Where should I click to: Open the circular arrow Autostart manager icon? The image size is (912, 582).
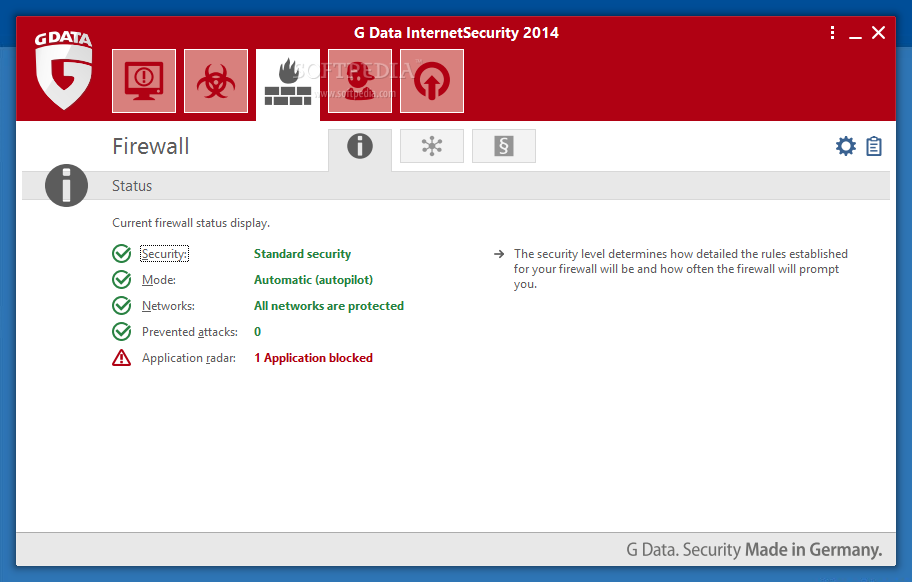pos(432,81)
